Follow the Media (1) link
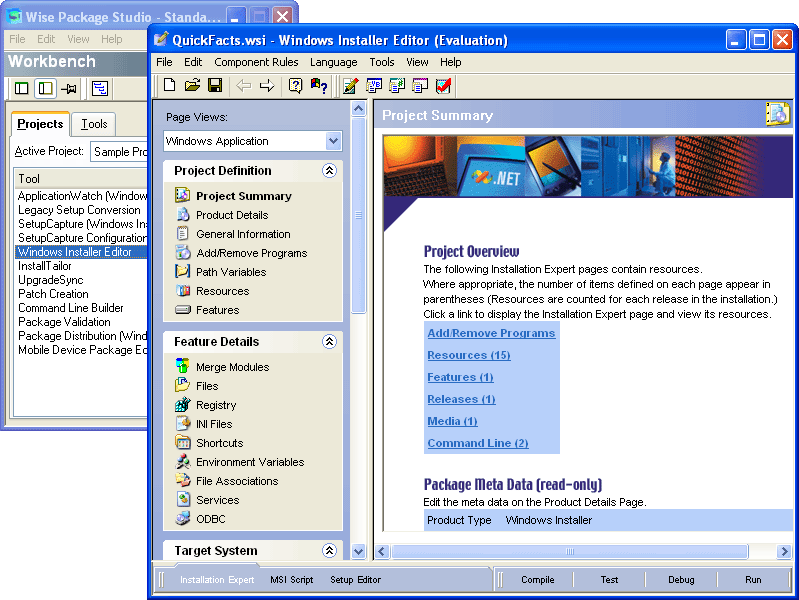799x600 pixels. (x=452, y=421)
